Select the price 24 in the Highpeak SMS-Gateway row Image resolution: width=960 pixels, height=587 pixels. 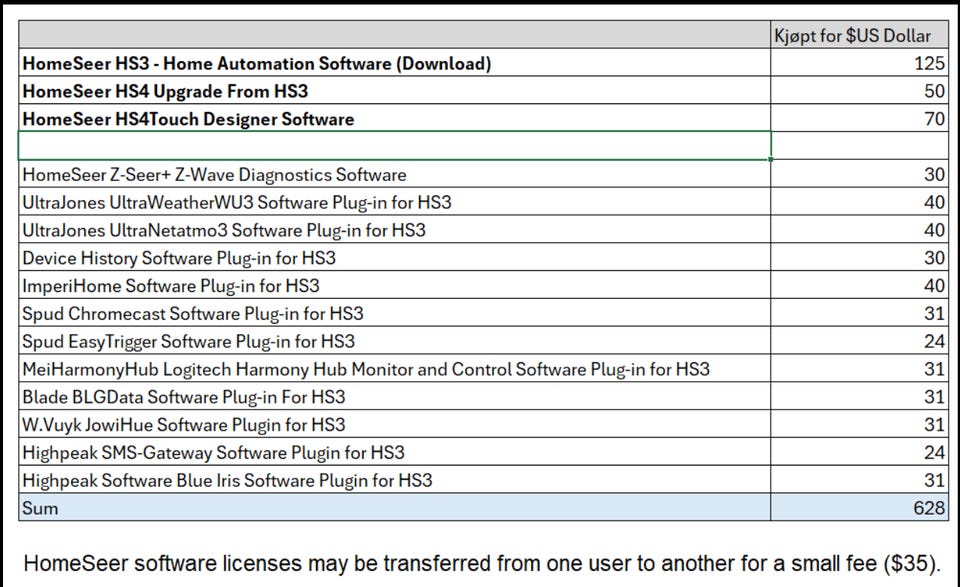pos(859,452)
